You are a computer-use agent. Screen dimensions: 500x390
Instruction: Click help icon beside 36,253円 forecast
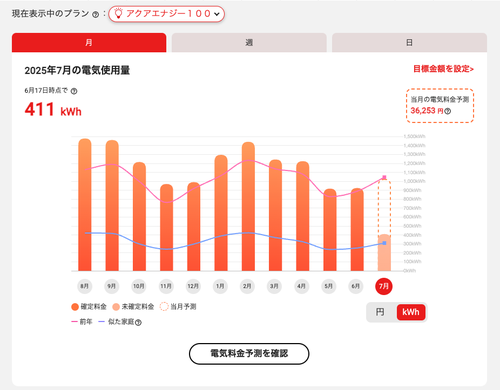coord(448,111)
